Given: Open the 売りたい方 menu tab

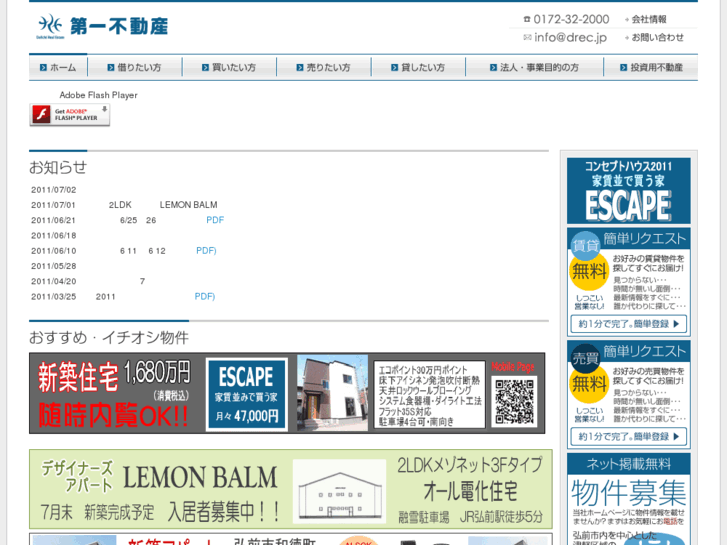Looking at the screenshot, I should (x=324, y=67).
